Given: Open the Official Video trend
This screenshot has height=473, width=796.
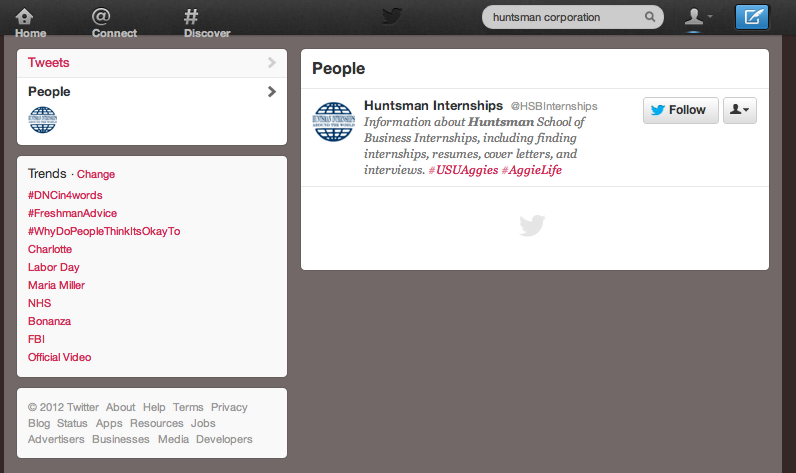Looking at the screenshot, I should coord(59,357).
